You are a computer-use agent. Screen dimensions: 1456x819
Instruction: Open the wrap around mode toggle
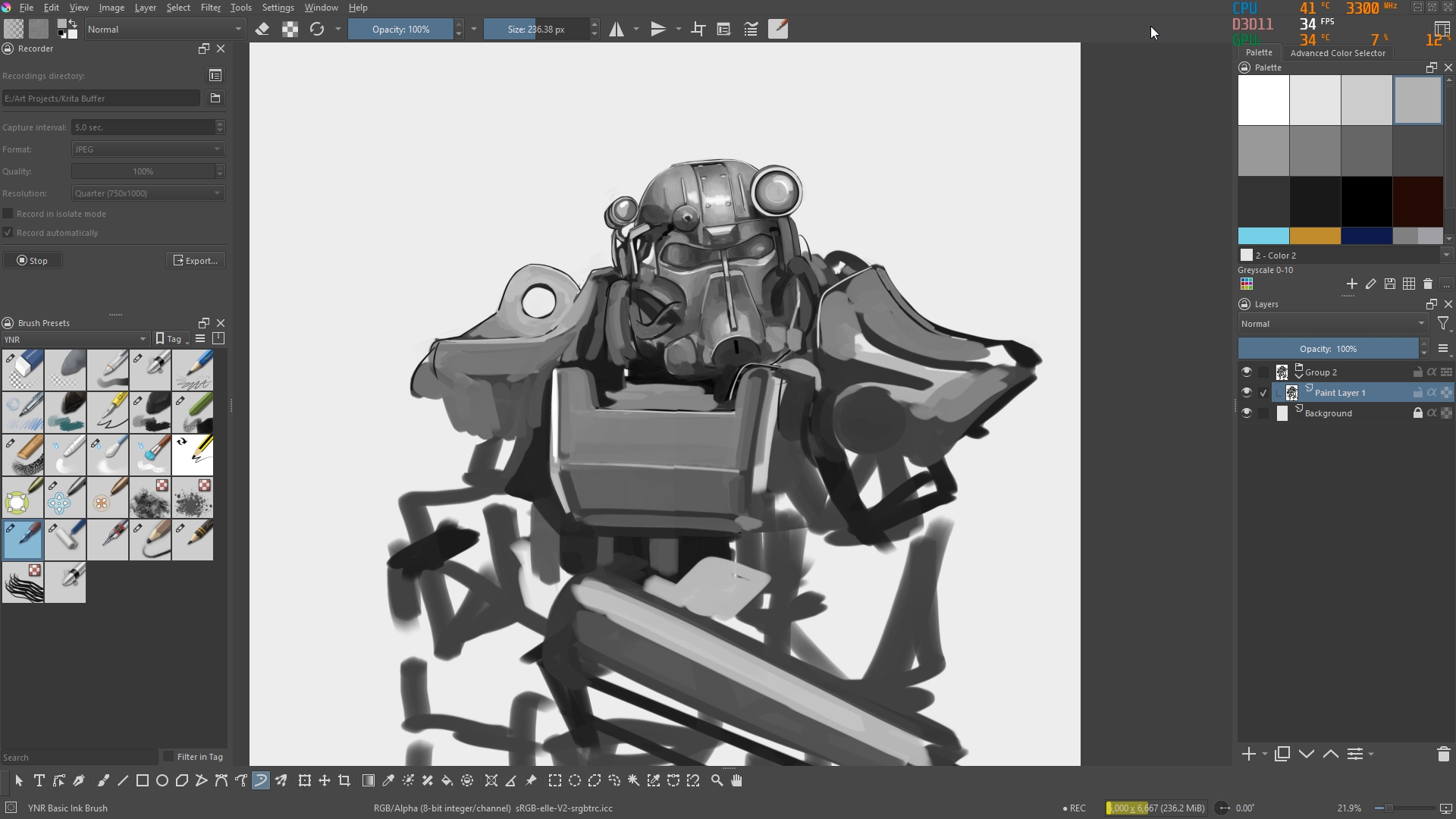point(698,30)
